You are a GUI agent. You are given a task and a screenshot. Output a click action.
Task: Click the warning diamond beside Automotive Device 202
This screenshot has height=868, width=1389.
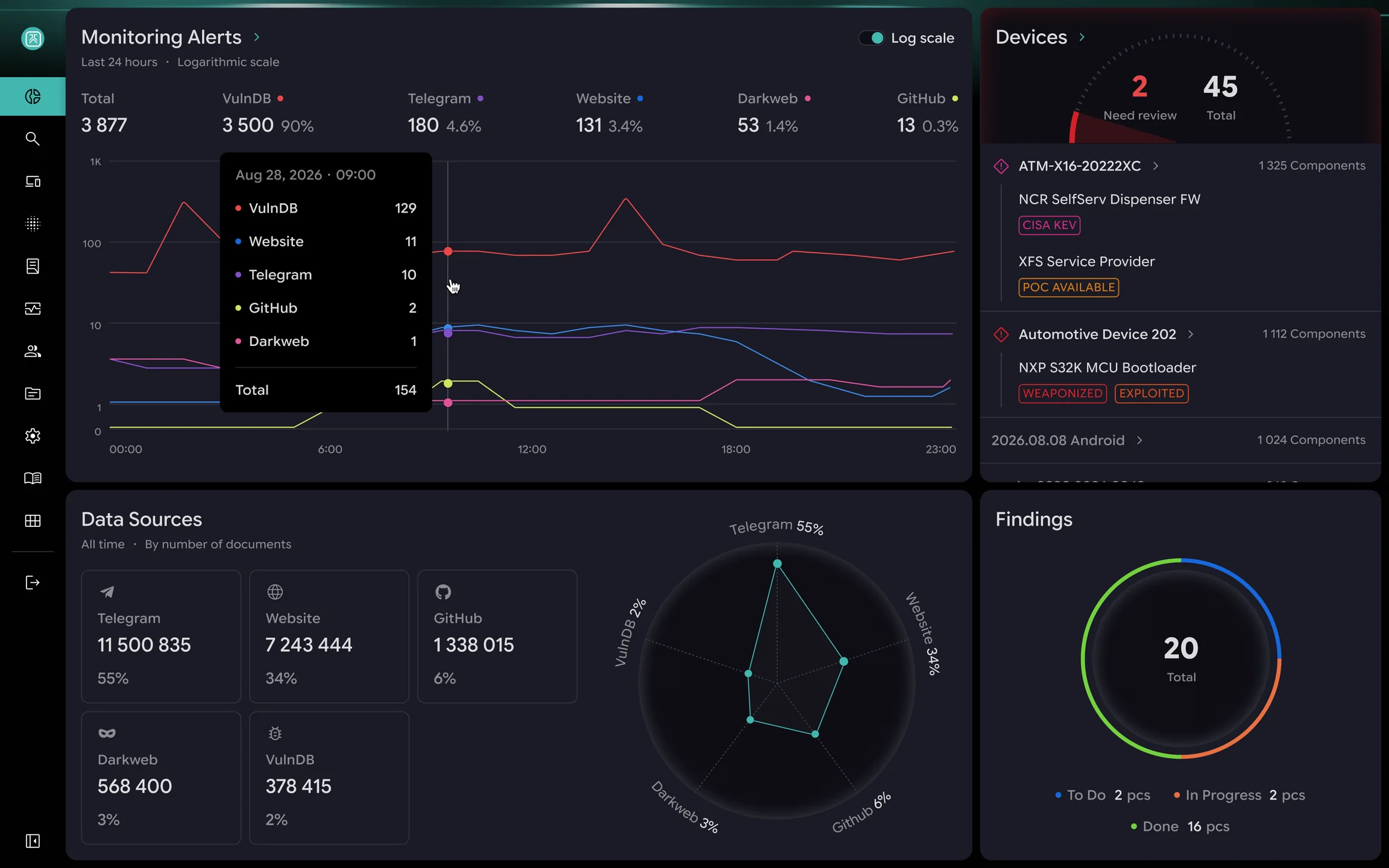click(x=1001, y=334)
